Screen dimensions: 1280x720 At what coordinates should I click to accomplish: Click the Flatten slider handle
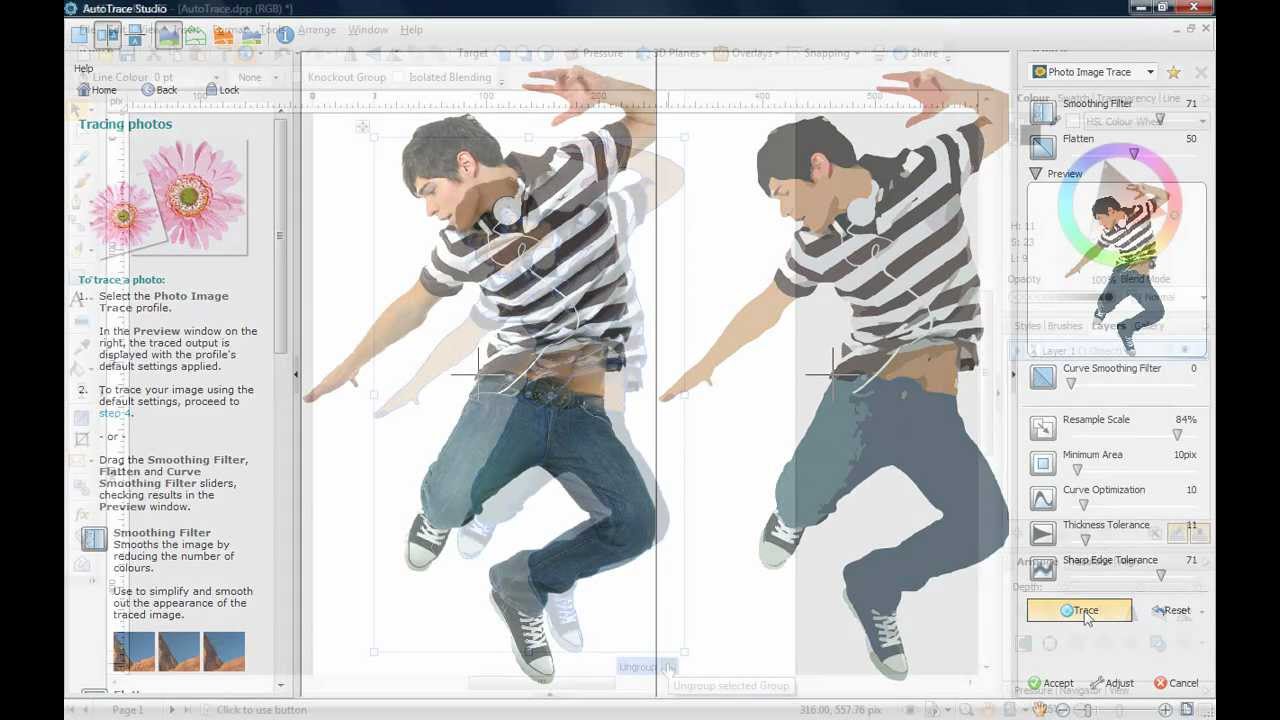pos(1134,154)
